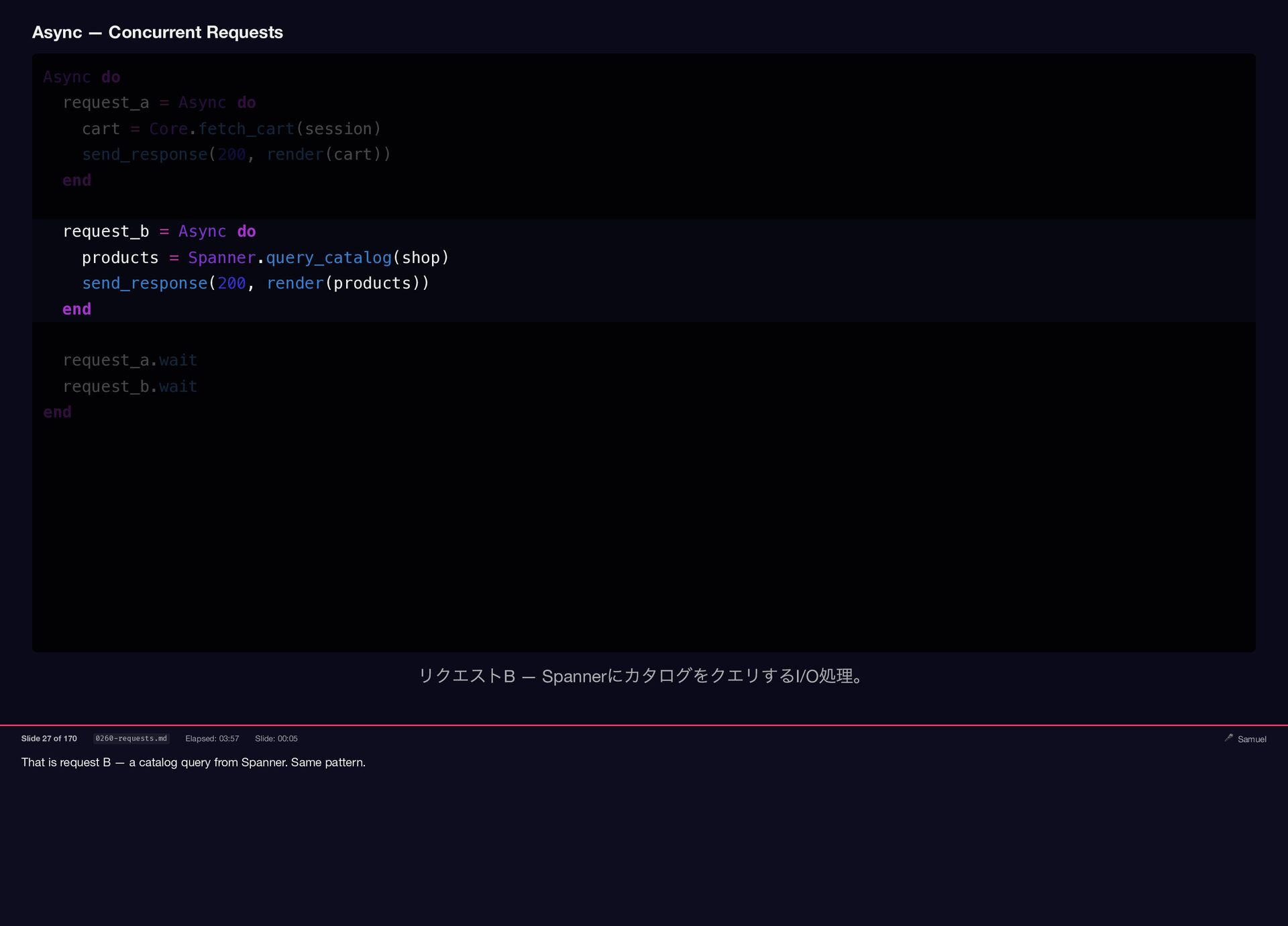Screen dimensions: 1288x926
Task: Click the Elapsed 03:57 timer
Action: [x=212, y=738]
